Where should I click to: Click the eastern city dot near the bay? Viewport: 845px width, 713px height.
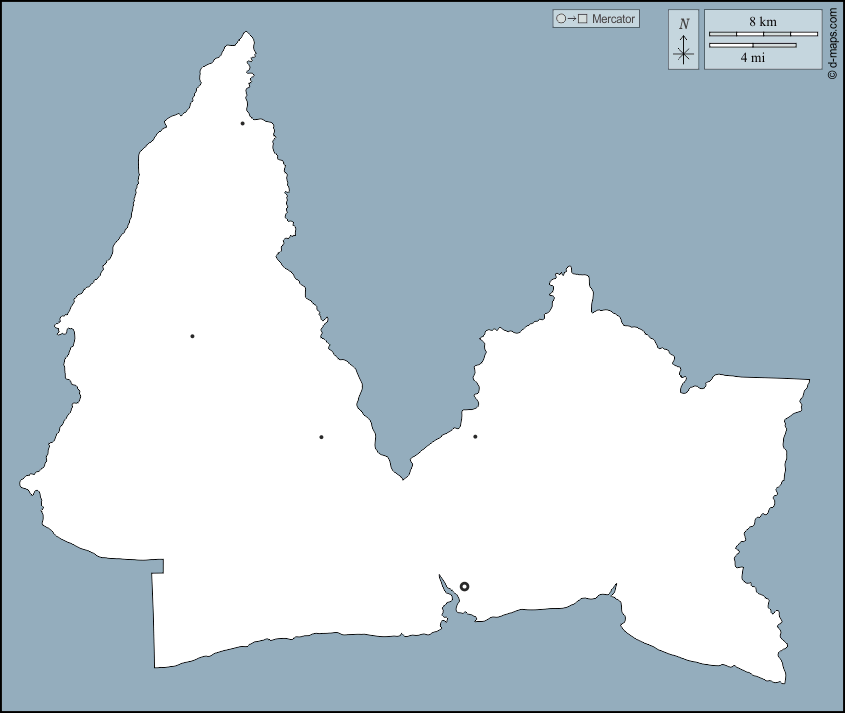(475, 436)
